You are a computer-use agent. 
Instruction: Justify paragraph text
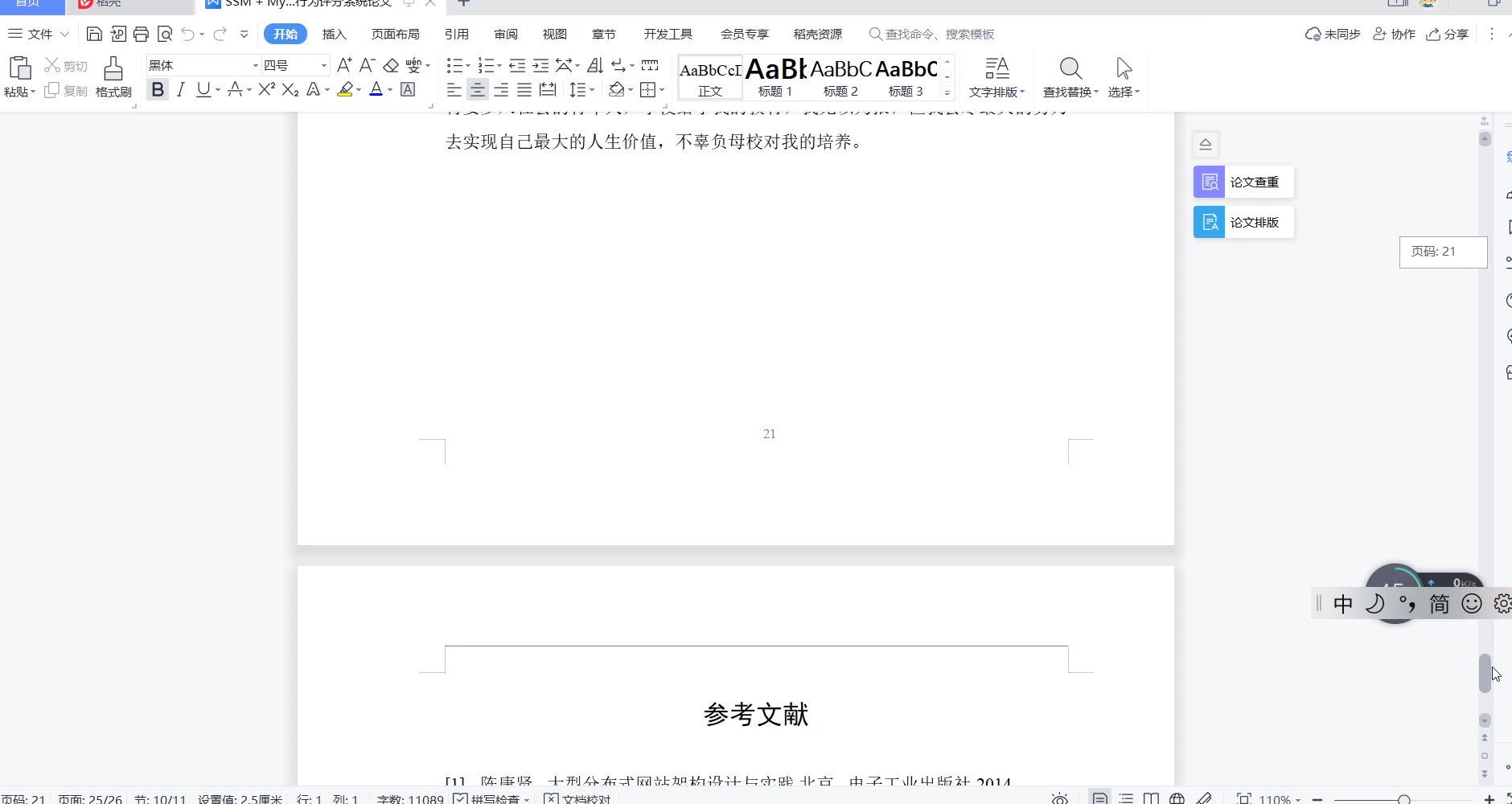point(524,90)
